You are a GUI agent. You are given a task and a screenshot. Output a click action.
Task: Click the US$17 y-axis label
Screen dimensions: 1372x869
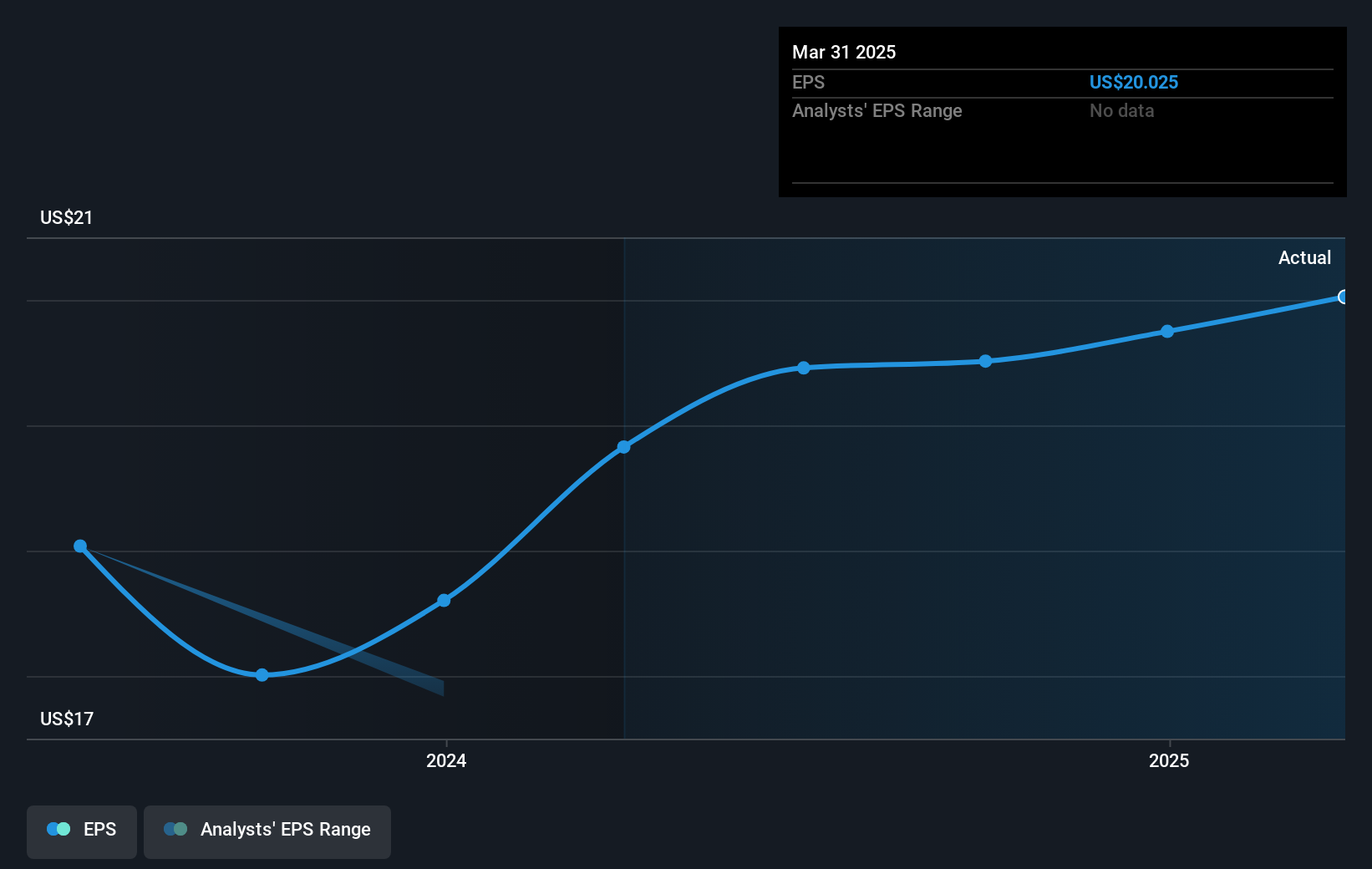click(66, 719)
